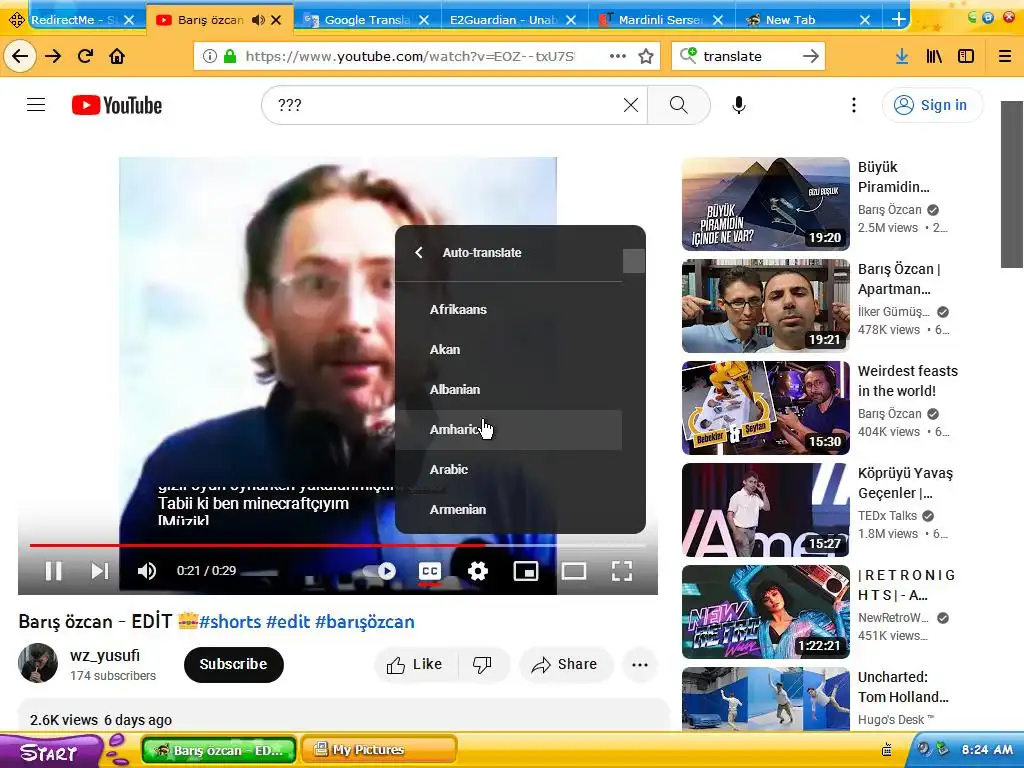The width and height of the screenshot is (1024, 768).
Task: Open Köprüyü Yavaş Geçenler thumbnail
Action: point(765,510)
